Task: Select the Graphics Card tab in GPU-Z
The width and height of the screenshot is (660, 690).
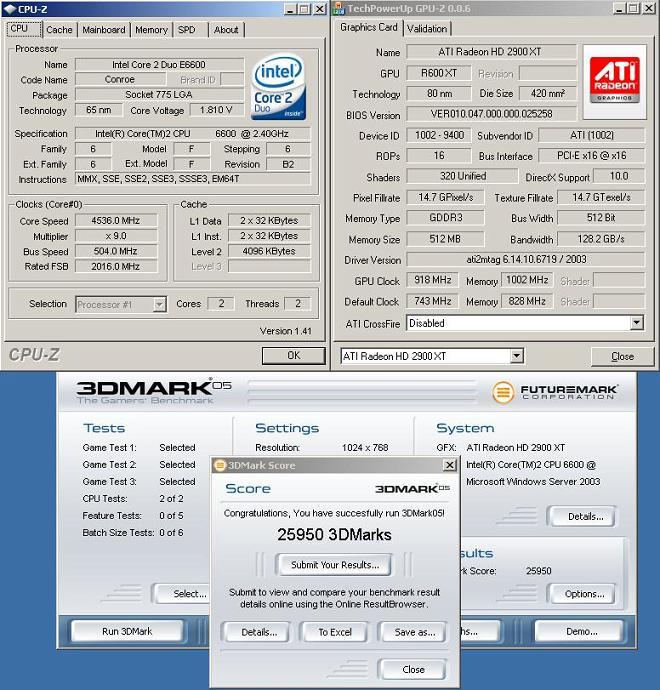Action: coord(369,27)
